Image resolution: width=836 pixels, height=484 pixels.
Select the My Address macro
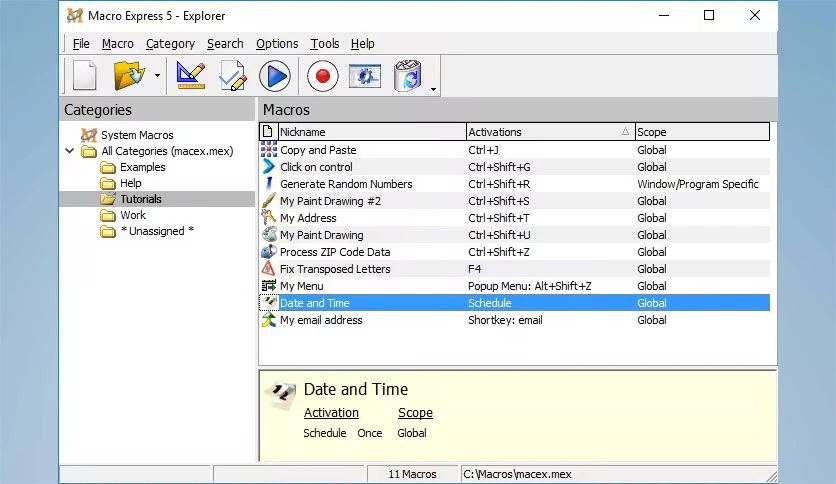point(515,218)
